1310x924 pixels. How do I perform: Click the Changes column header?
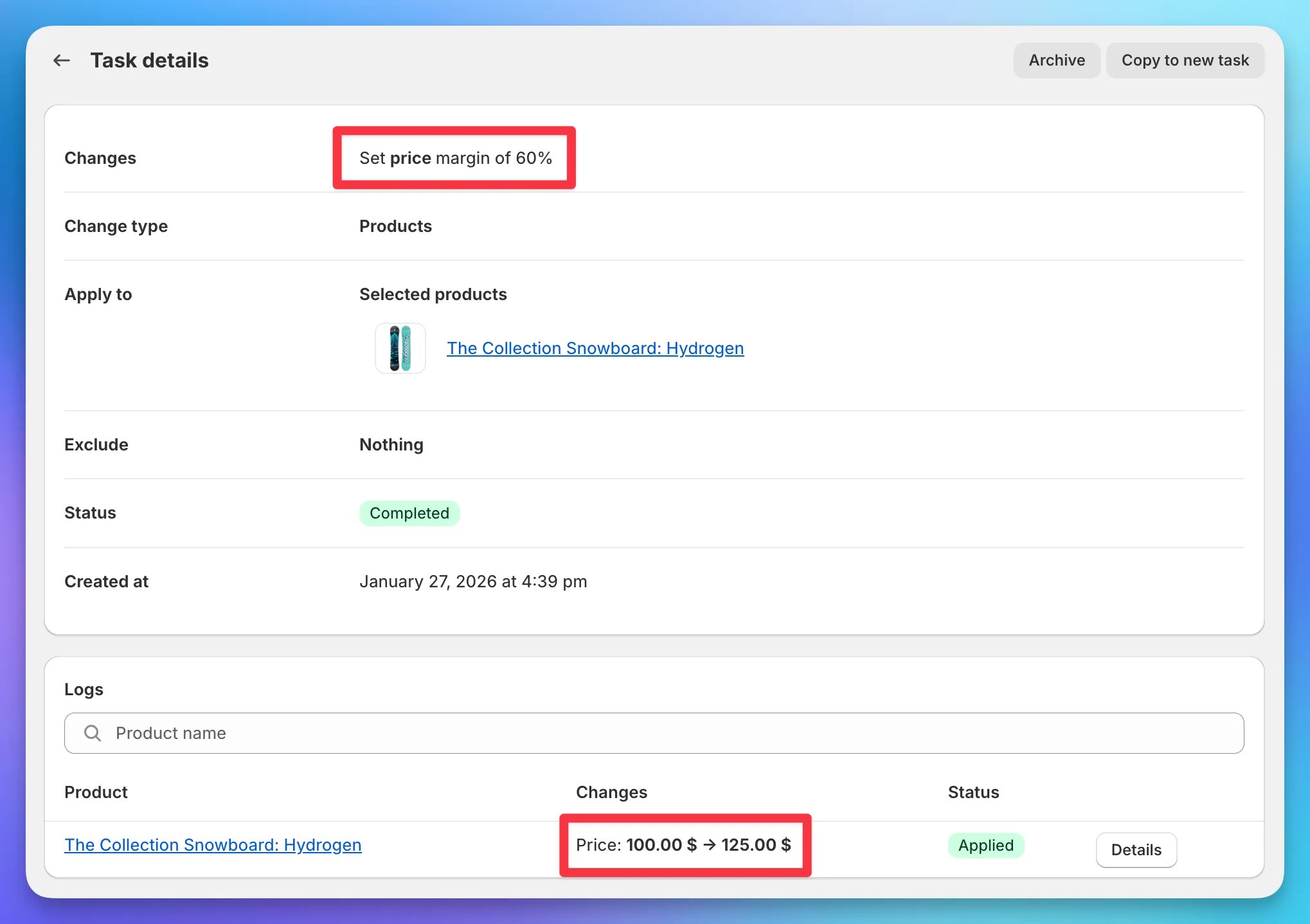pyautogui.click(x=611, y=792)
